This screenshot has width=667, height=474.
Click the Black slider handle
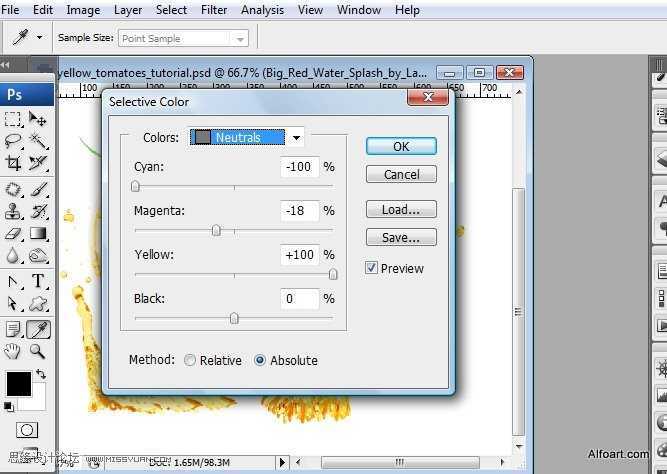[x=234, y=318]
